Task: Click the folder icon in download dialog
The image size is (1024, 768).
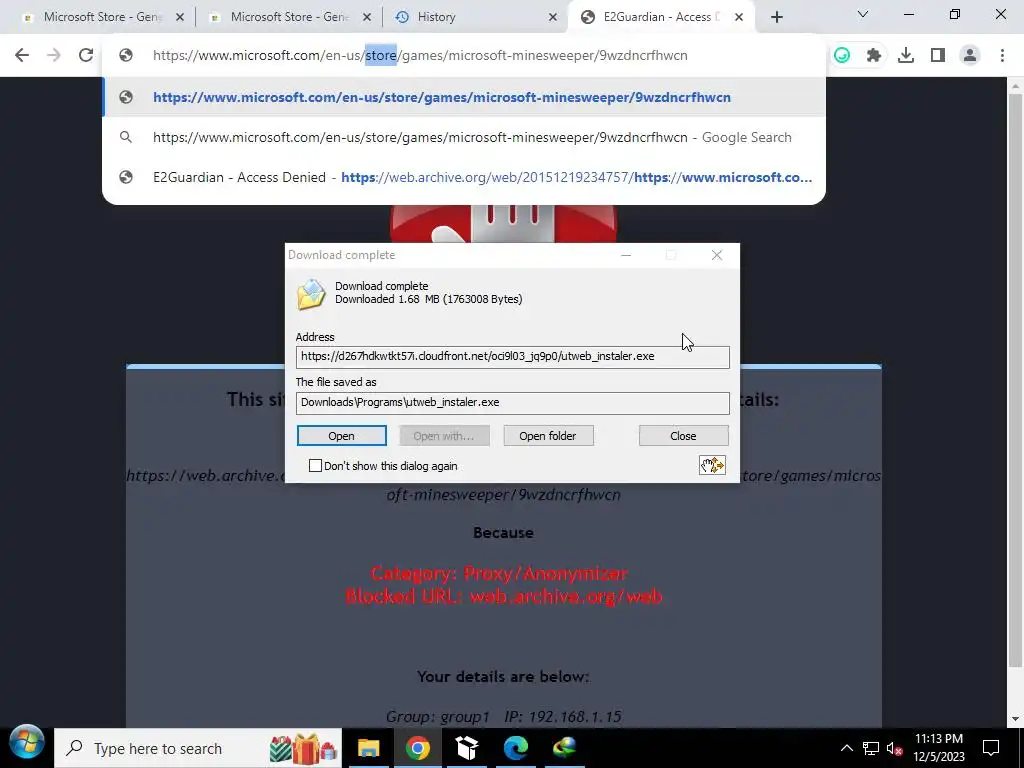Action: [311, 294]
